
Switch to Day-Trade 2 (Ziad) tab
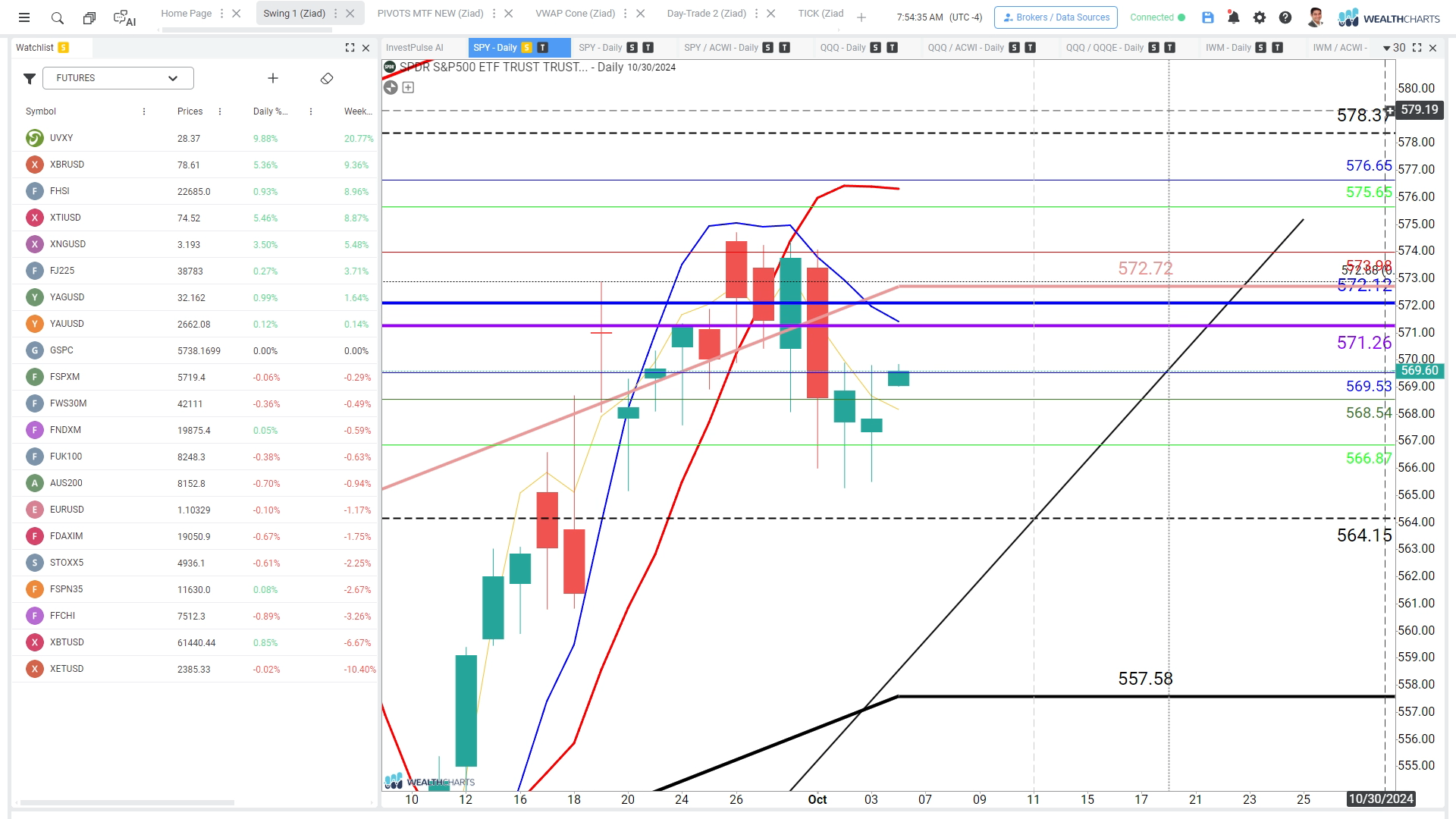pos(706,14)
